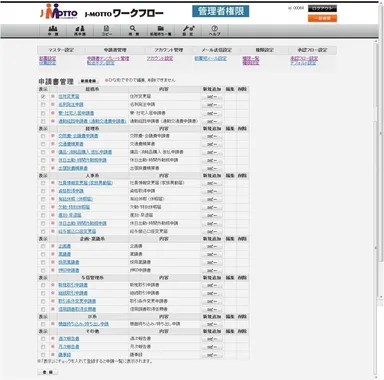384x380 pixels.
Task: Click the J-MOTTO logo
Action: (59, 11)
